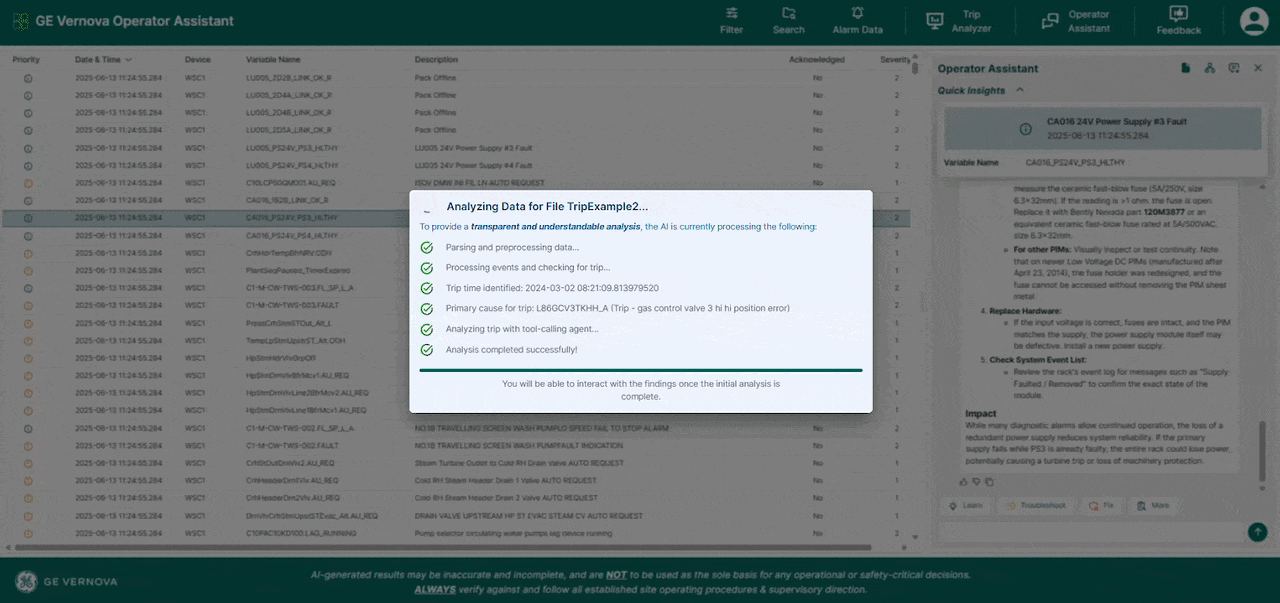Click the 'DRAIN VALVE UPSTREAM HP ST EVAC STEAM CV AUTO REQUEST' description
The height and width of the screenshot is (603, 1280).
pyautogui.click(x=529, y=516)
